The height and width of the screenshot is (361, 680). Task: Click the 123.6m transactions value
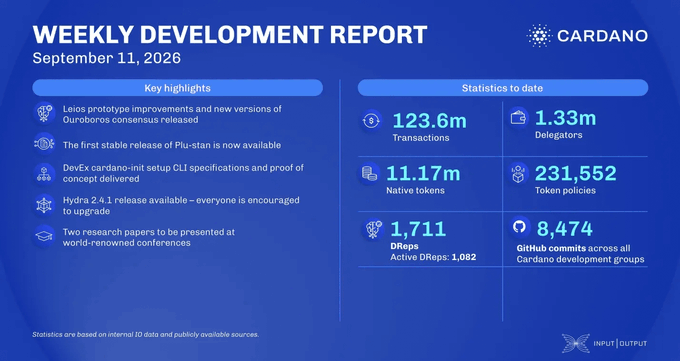pyautogui.click(x=429, y=121)
